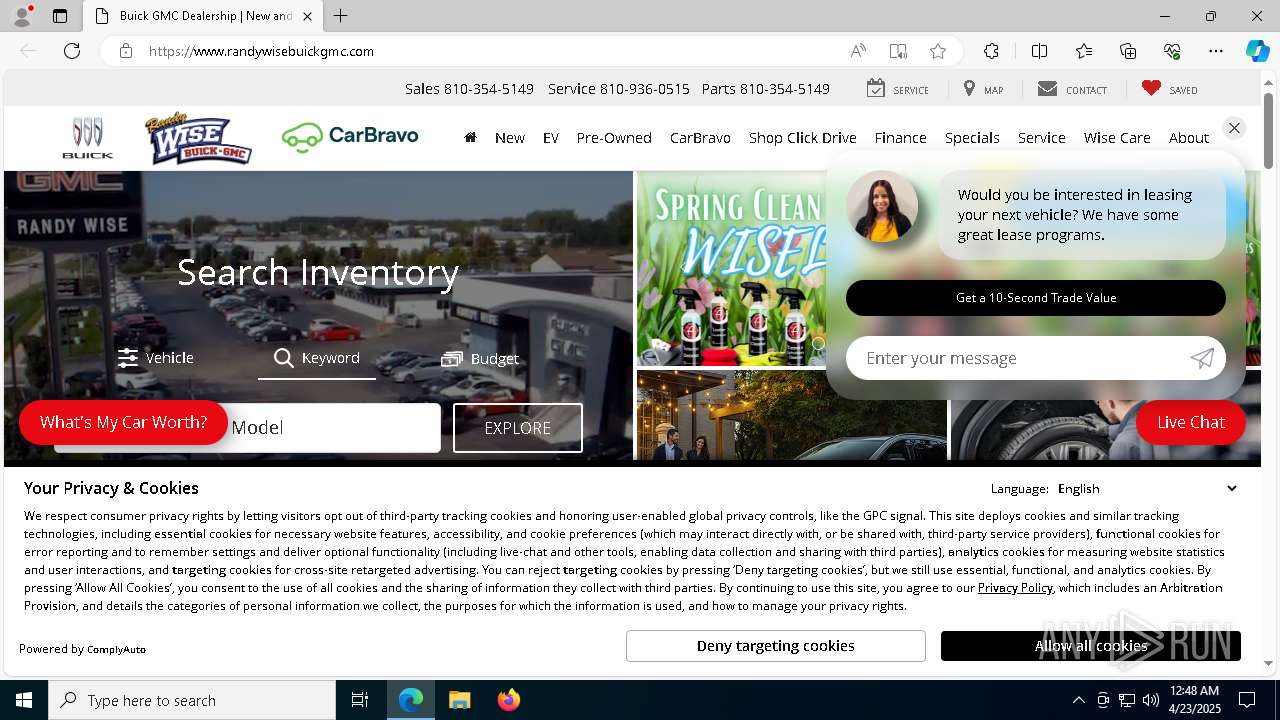Select the Budget search tab
Viewport: 1280px width, 720px height.
tap(480, 358)
